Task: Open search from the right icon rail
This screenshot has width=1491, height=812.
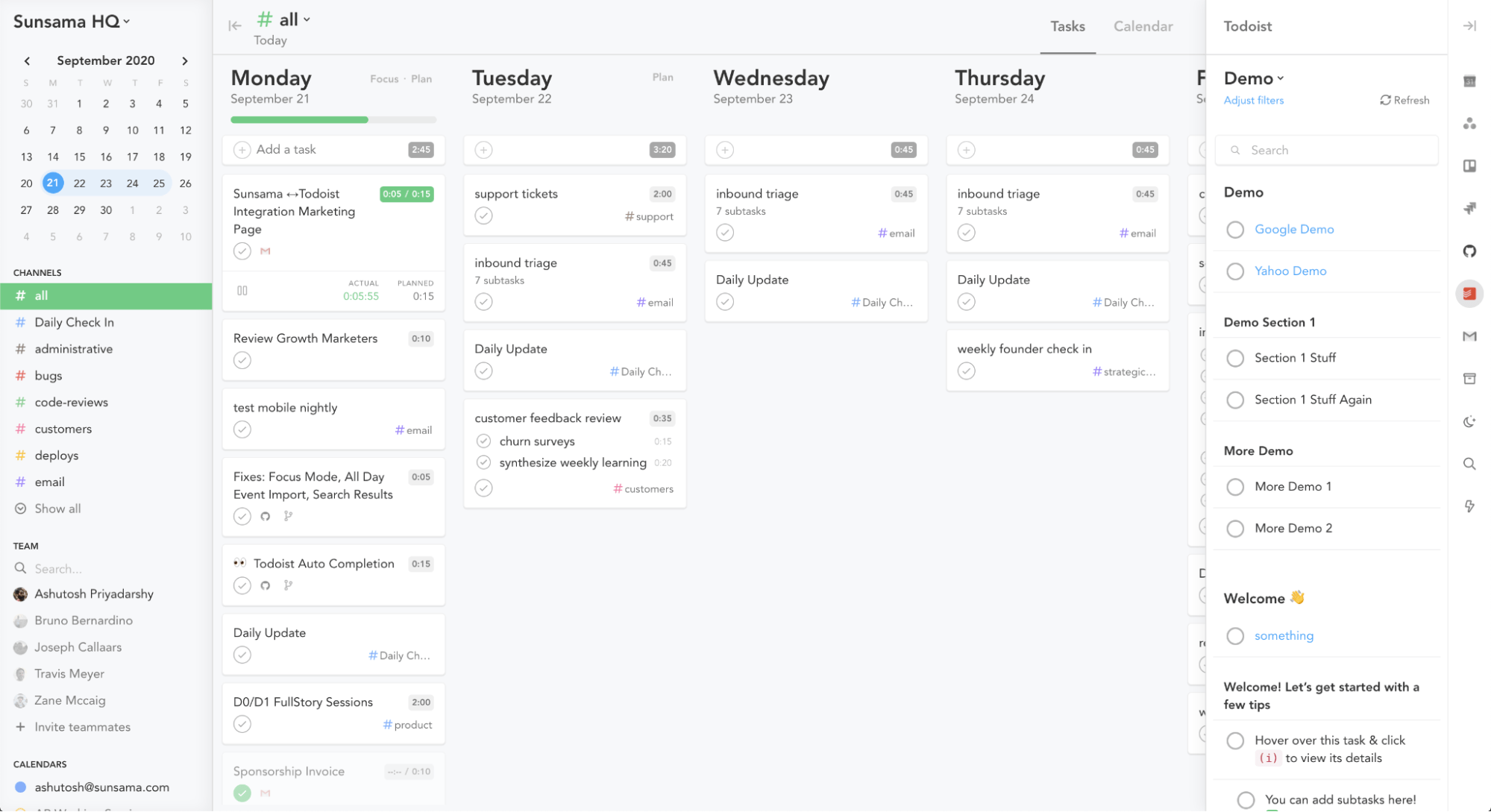Action: (1470, 464)
